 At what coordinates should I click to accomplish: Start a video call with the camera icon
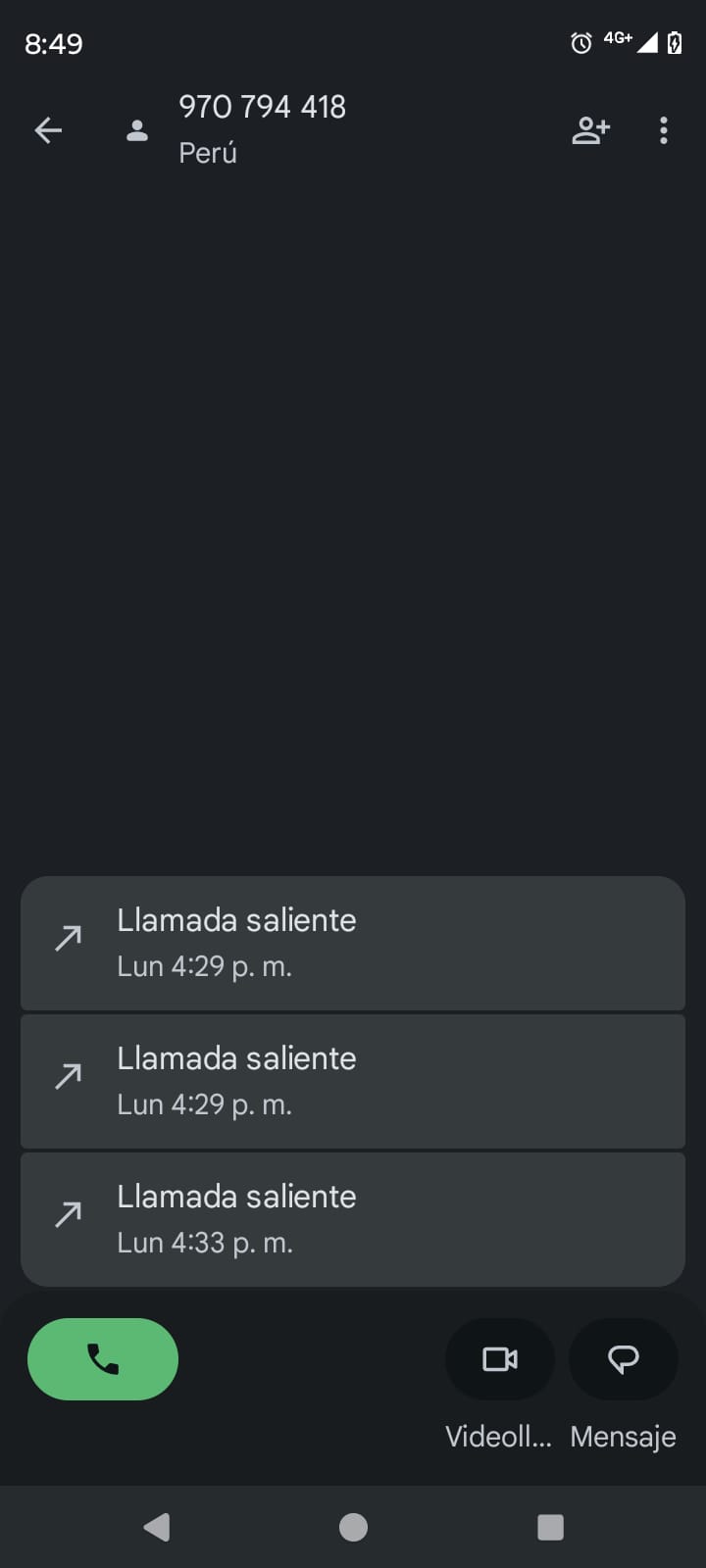coord(500,1359)
